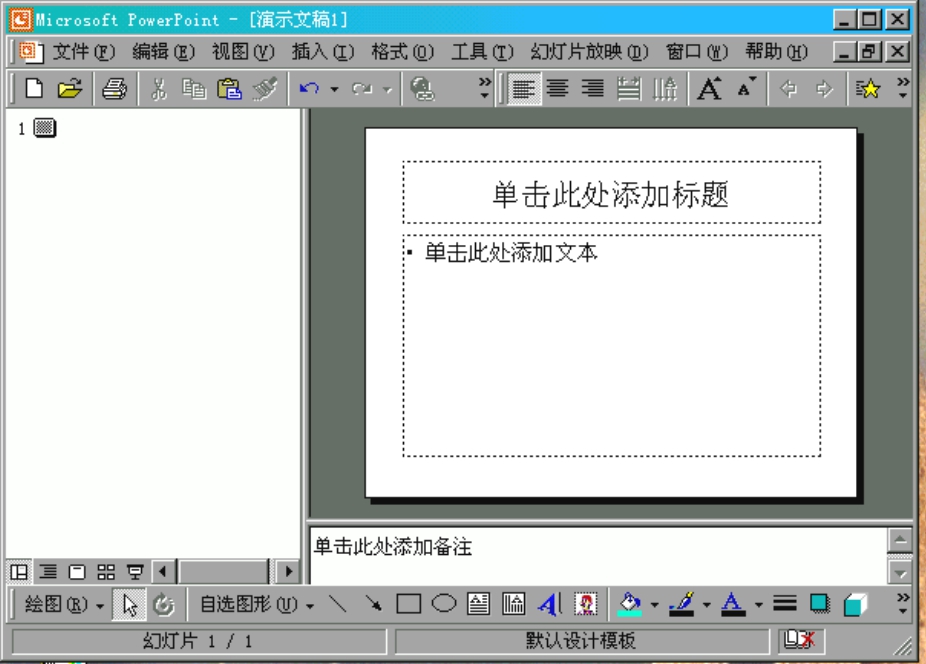926x664 pixels.
Task: Click body placeholder 单击此处添加文本
Action: [611, 346]
